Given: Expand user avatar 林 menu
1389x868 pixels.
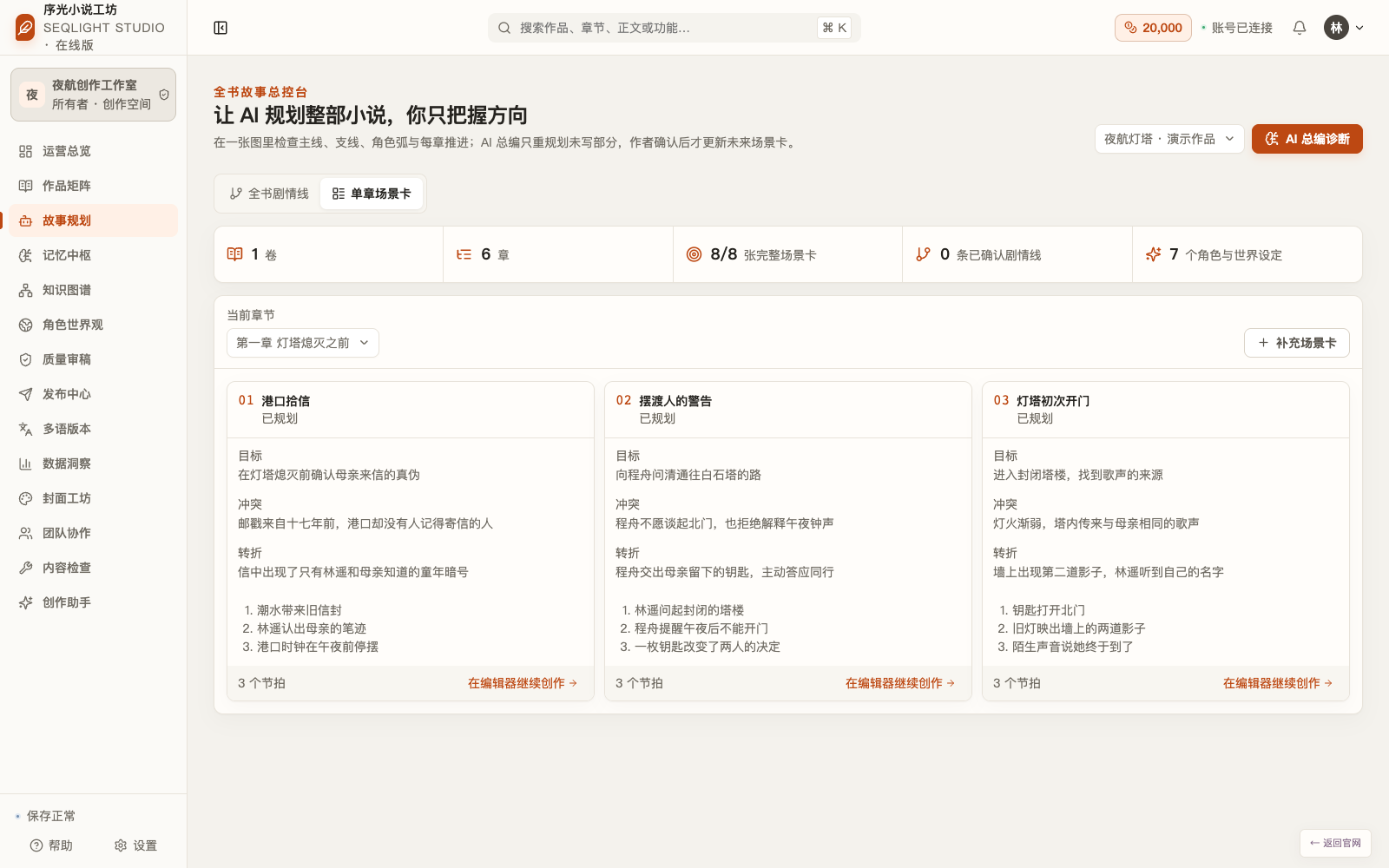Looking at the screenshot, I should point(1344,28).
